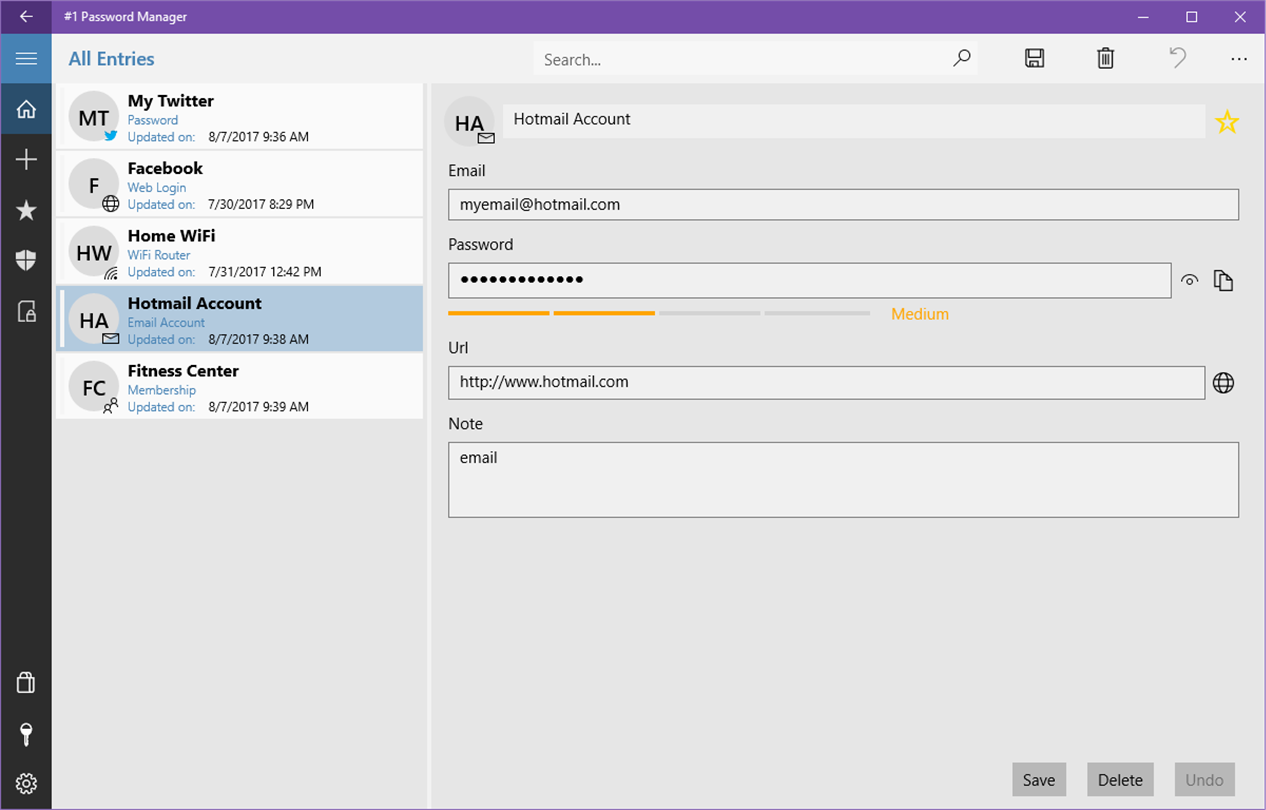Select the Home WiFi entry

pos(240,252)
